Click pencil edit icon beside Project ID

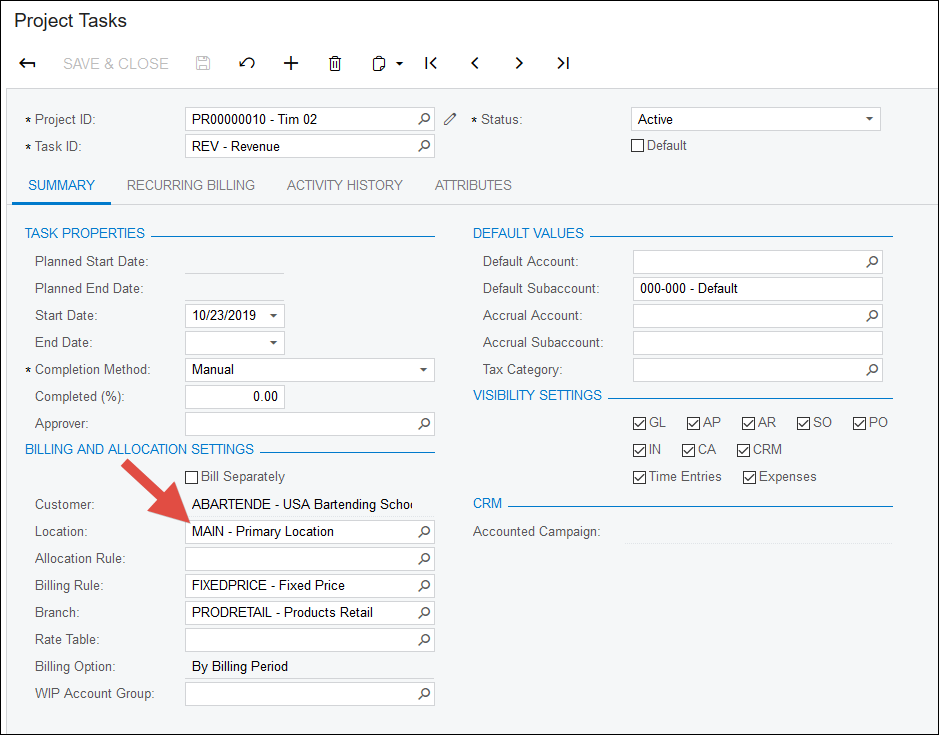(x=450, y=119)
